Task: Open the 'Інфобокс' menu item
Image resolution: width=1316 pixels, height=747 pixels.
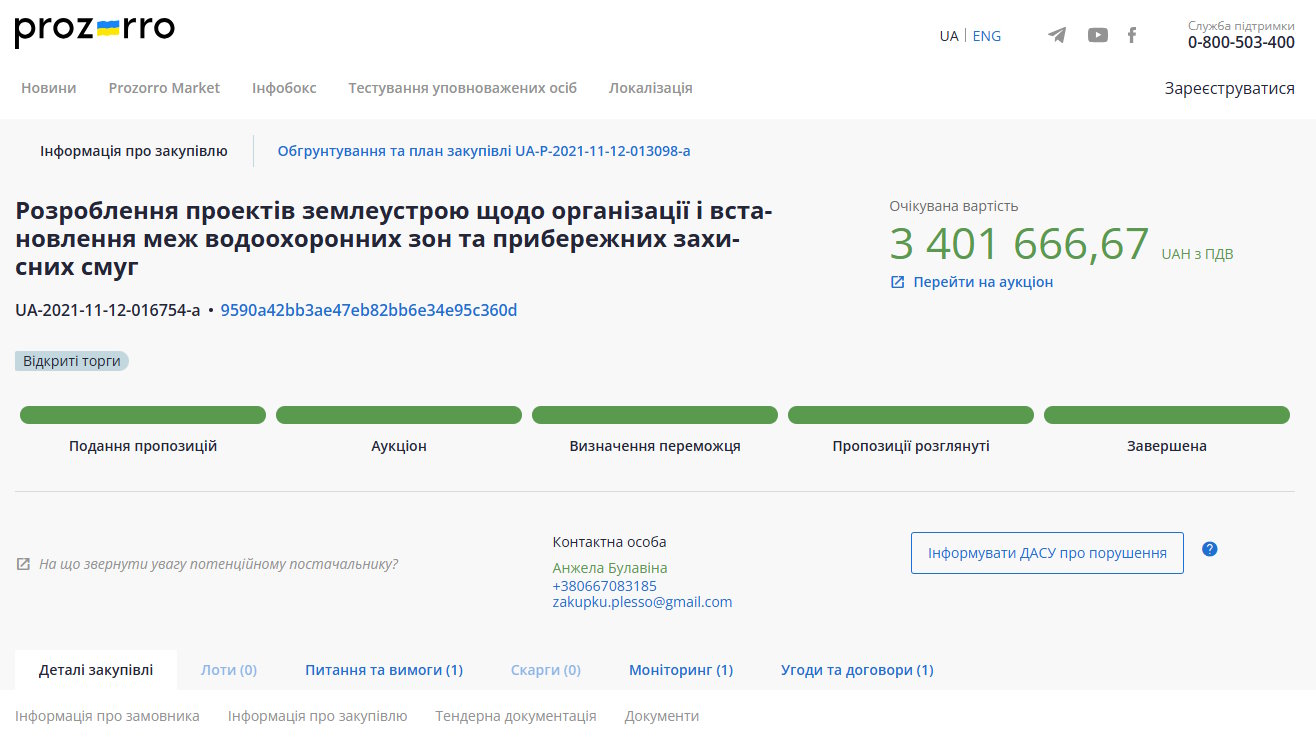Action: coord(284,88)
